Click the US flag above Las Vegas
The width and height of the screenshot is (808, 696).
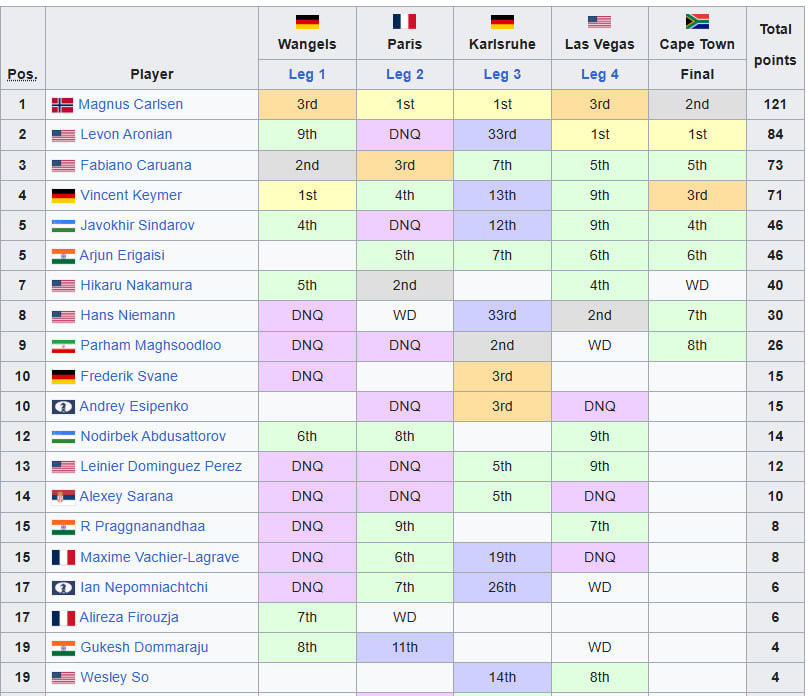point(599,22)
